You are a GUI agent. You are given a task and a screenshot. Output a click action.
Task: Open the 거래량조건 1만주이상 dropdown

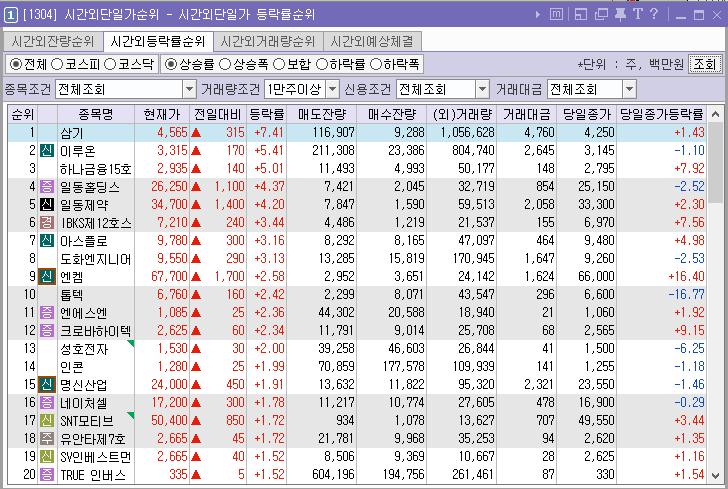tap(332, 89)
